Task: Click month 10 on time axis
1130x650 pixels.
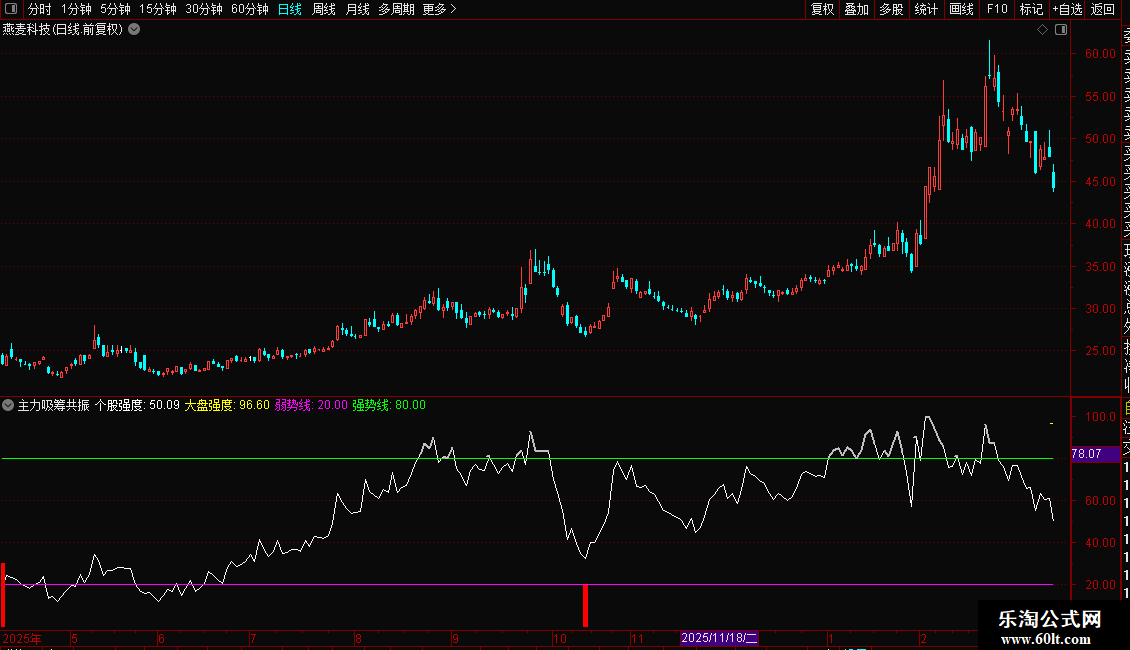Action: 560,638
